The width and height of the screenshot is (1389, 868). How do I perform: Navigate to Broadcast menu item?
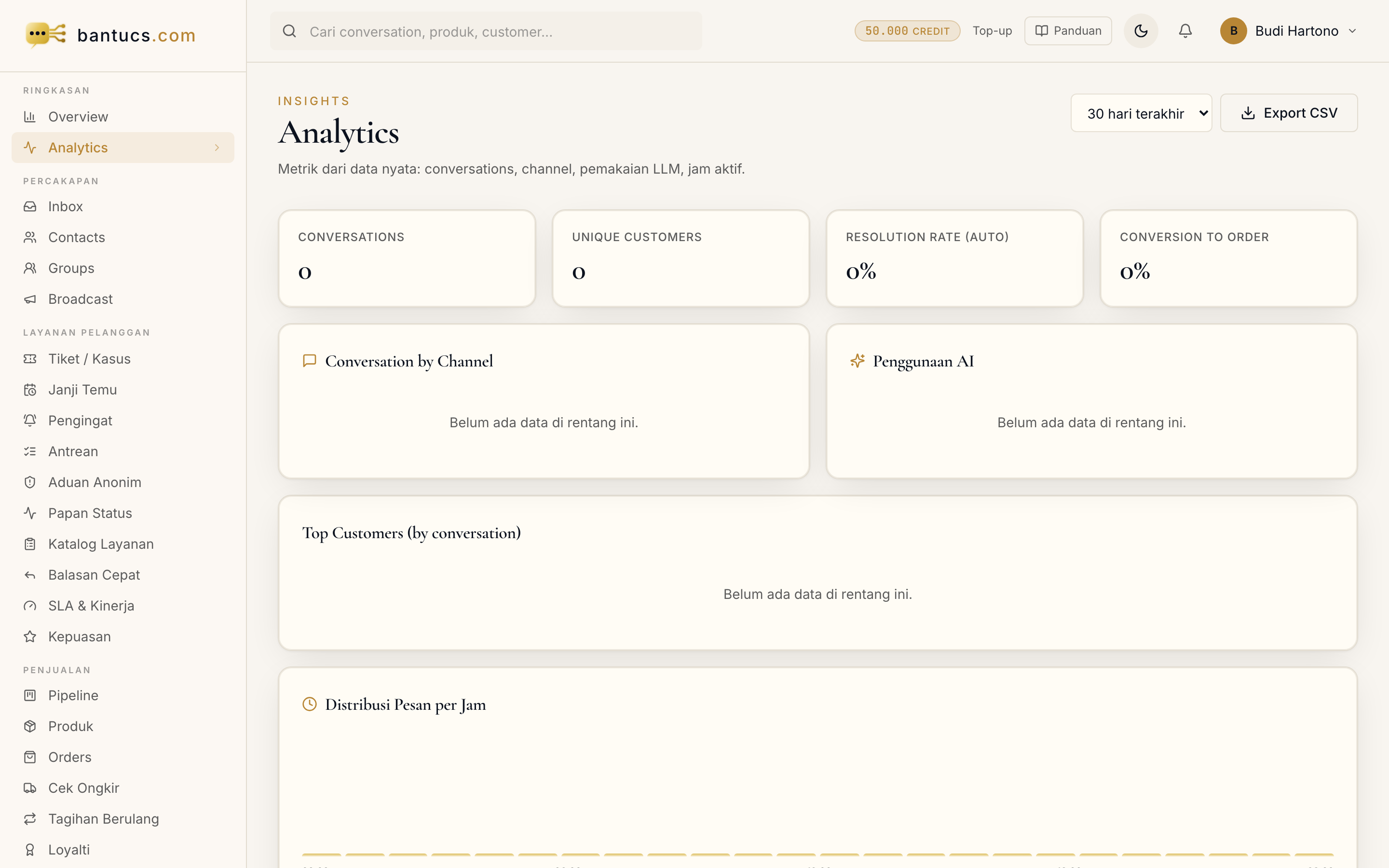pos(123,299)
